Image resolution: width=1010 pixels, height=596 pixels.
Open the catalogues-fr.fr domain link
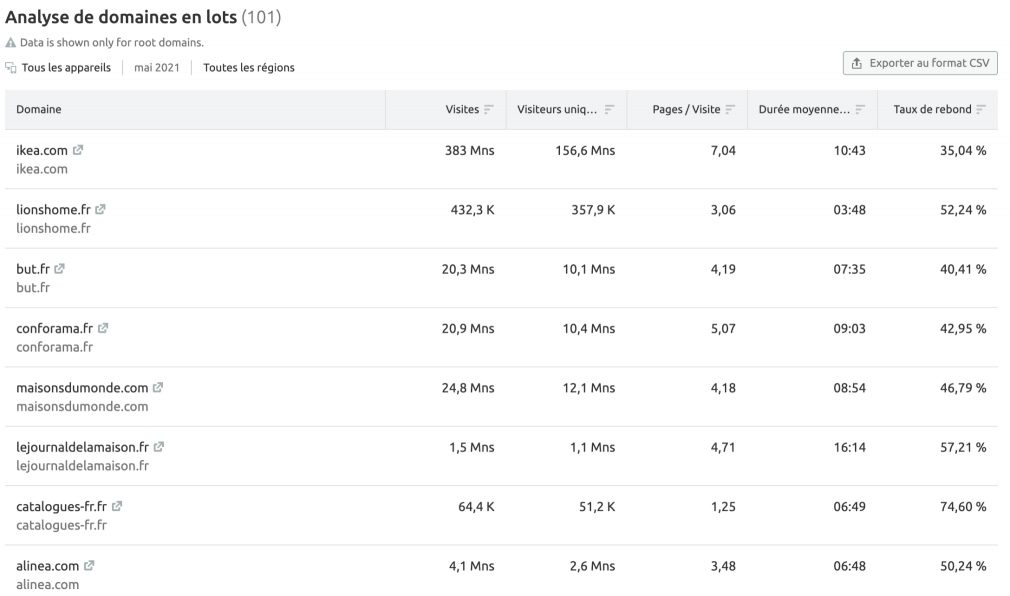pos(61,506)
